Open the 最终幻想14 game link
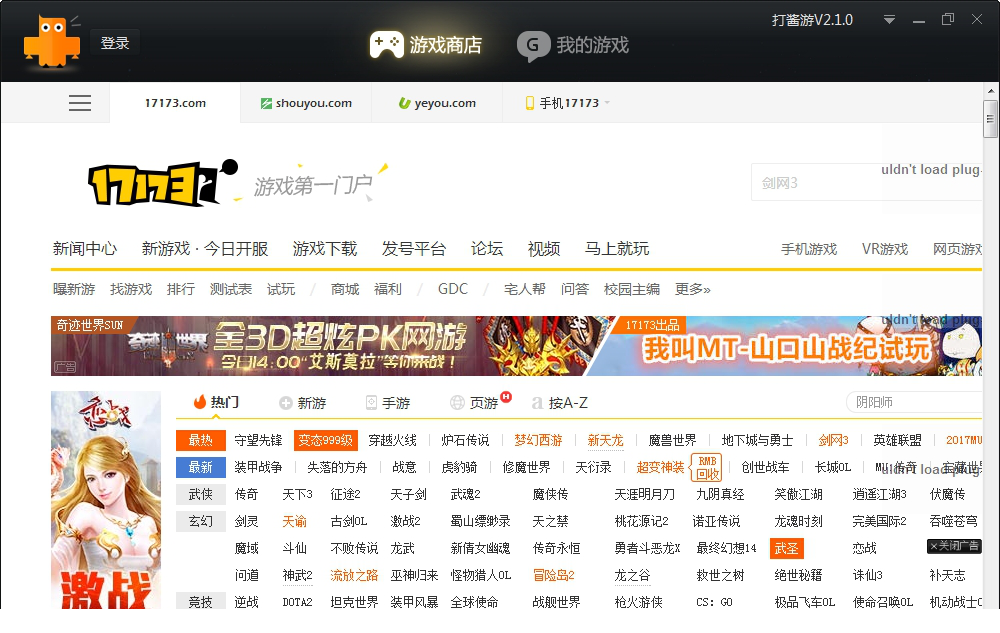This screenshot has width=1000, height=633. pos(726,548)
